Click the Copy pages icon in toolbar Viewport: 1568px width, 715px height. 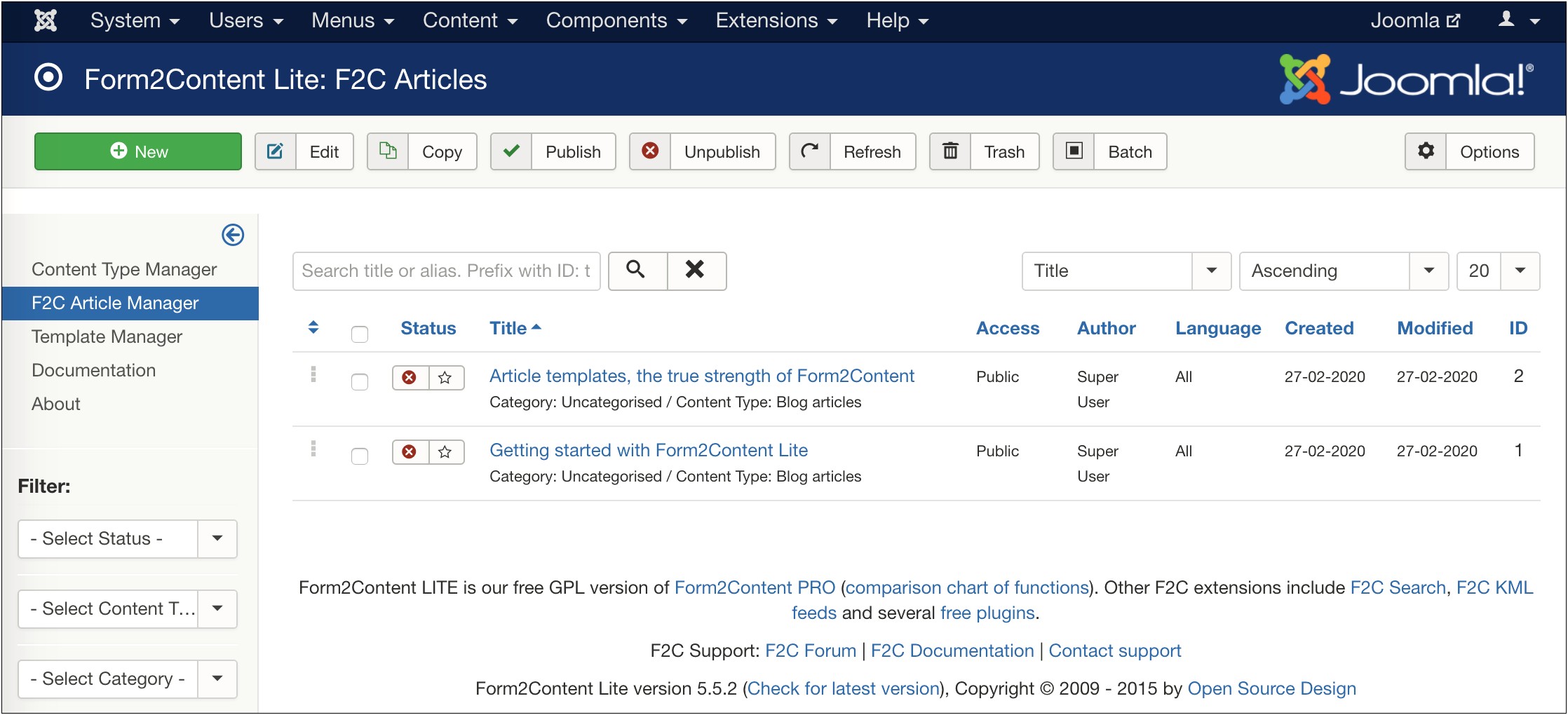388,151
